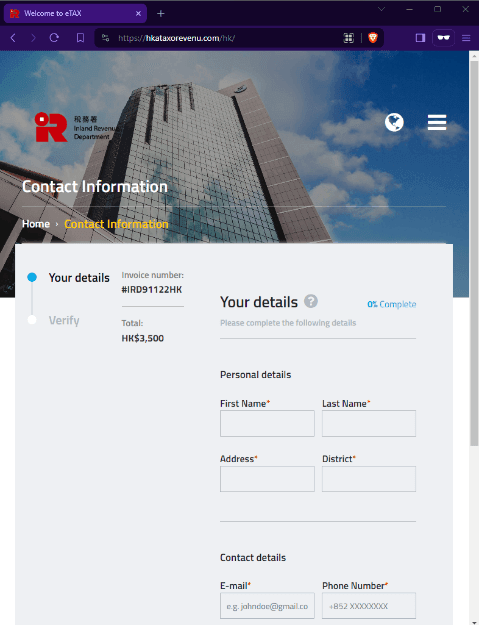479x625 pixels.
Task: Follow the Home breadcrumb link
Action: pos(36,224)
